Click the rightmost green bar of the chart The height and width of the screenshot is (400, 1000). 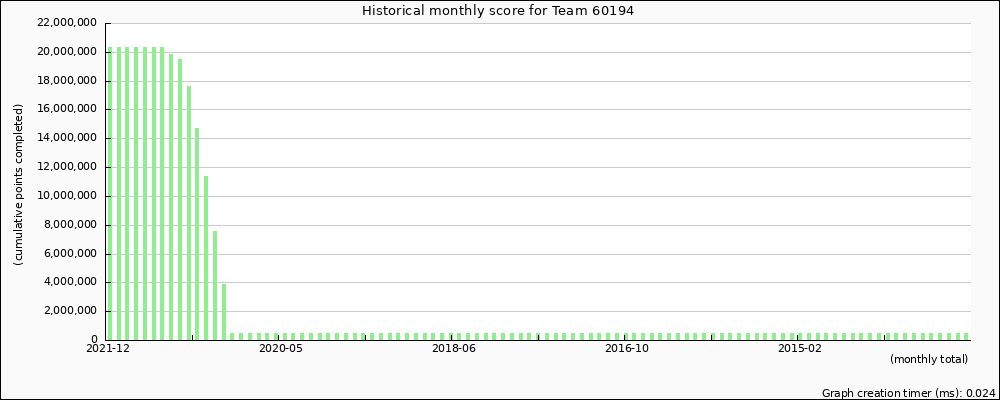tap(967, 336)
